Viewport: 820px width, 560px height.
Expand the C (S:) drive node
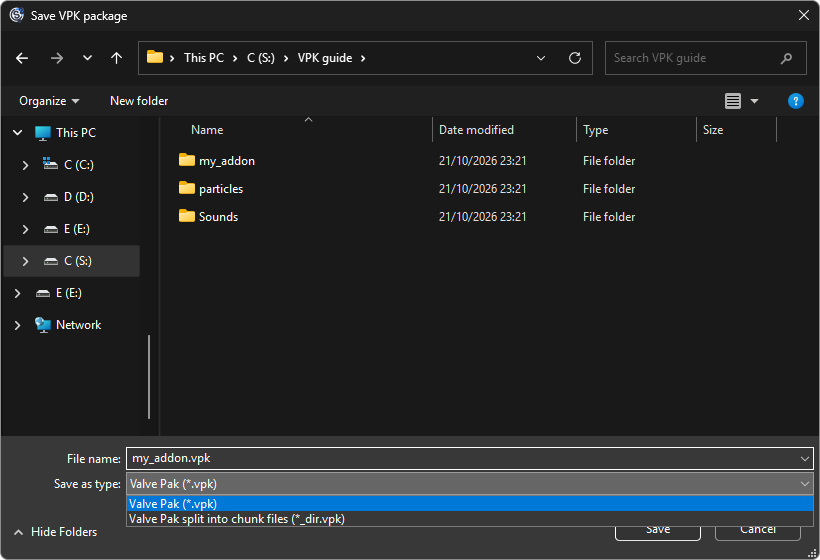click(25, 261)
